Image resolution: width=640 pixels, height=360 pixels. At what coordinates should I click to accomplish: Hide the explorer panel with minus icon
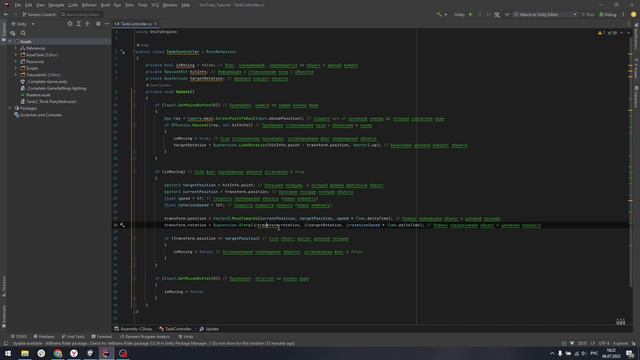pos(107,24)
